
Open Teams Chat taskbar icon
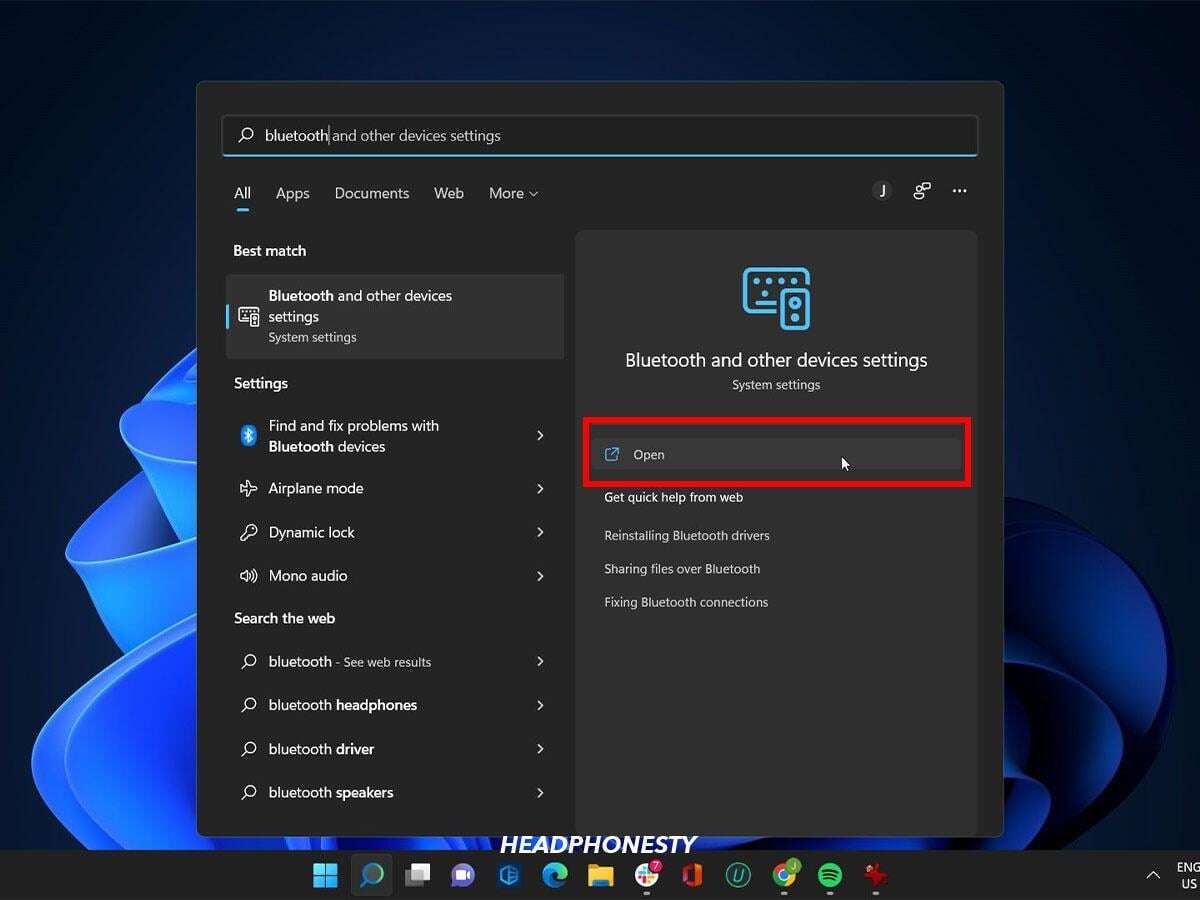pyautogui.click(x=462, y=876)
